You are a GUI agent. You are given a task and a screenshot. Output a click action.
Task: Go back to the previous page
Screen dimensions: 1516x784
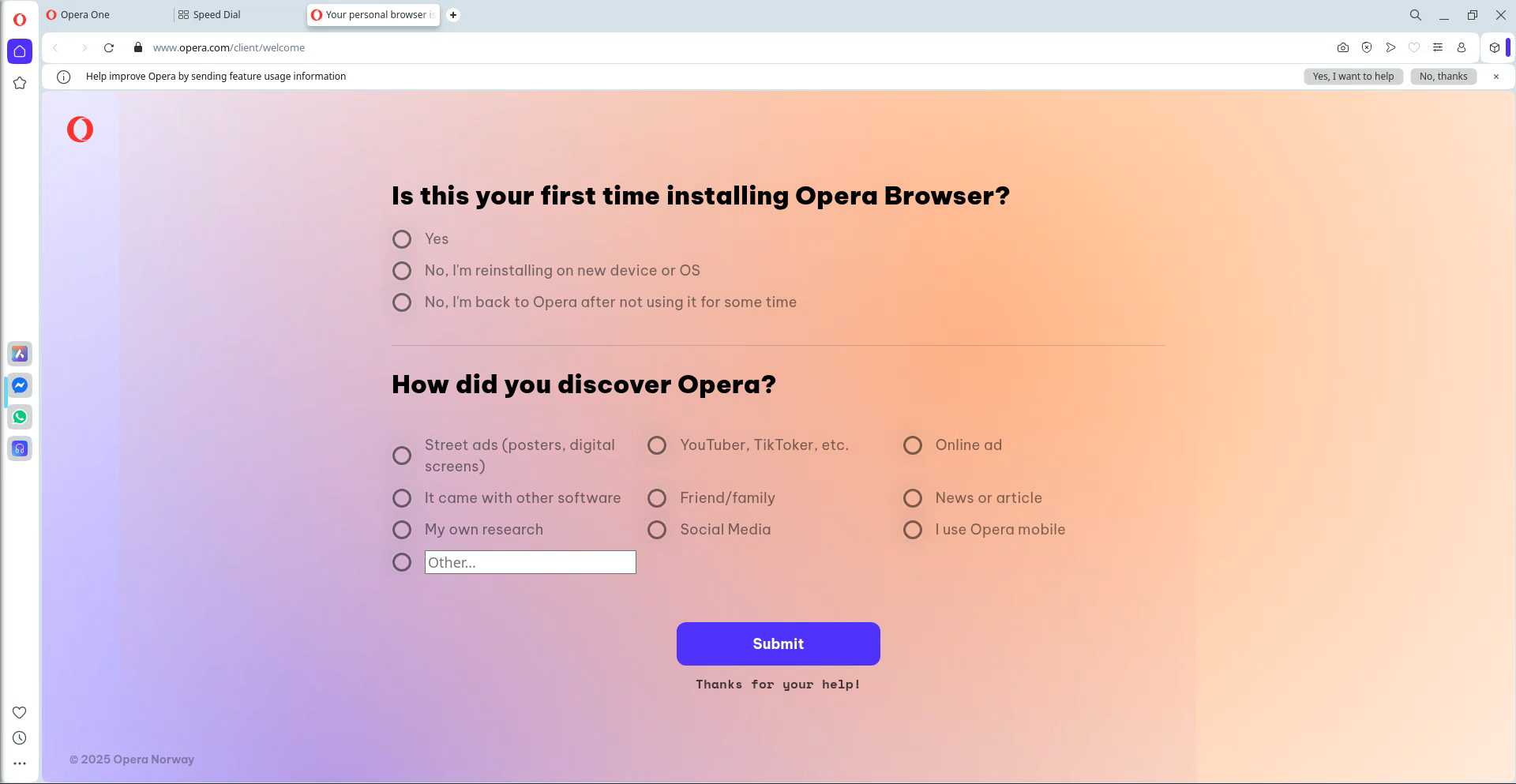tap(55, 47)
